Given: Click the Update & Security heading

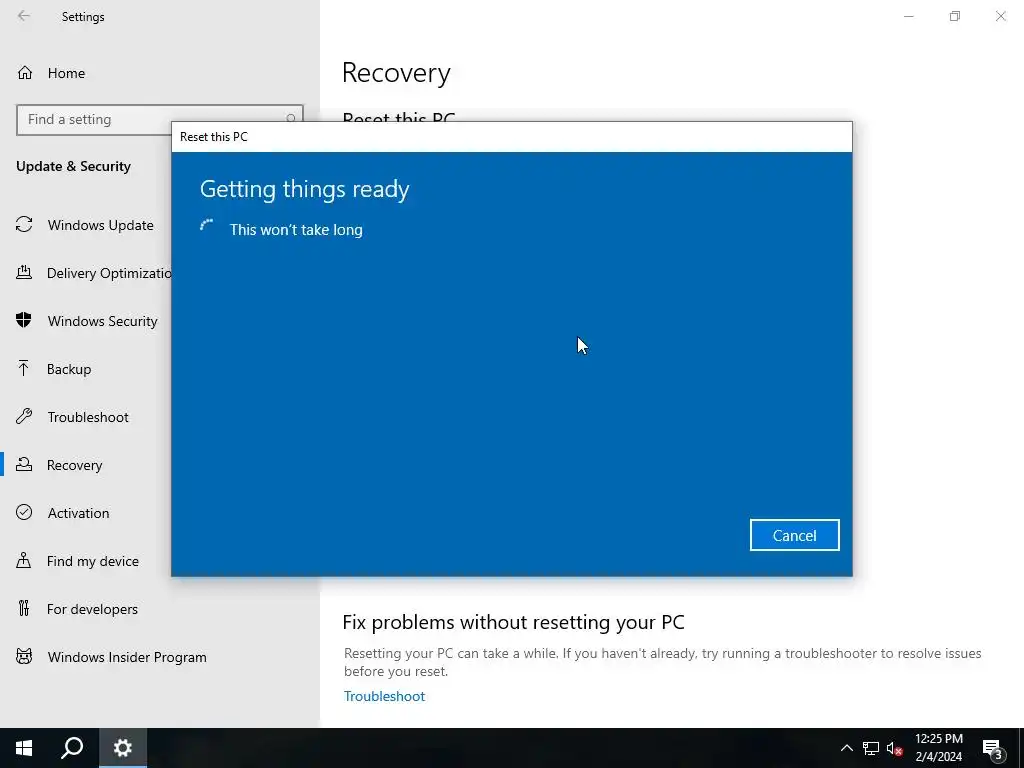Looking at the screenshot, I should click(x=73, y=167).
